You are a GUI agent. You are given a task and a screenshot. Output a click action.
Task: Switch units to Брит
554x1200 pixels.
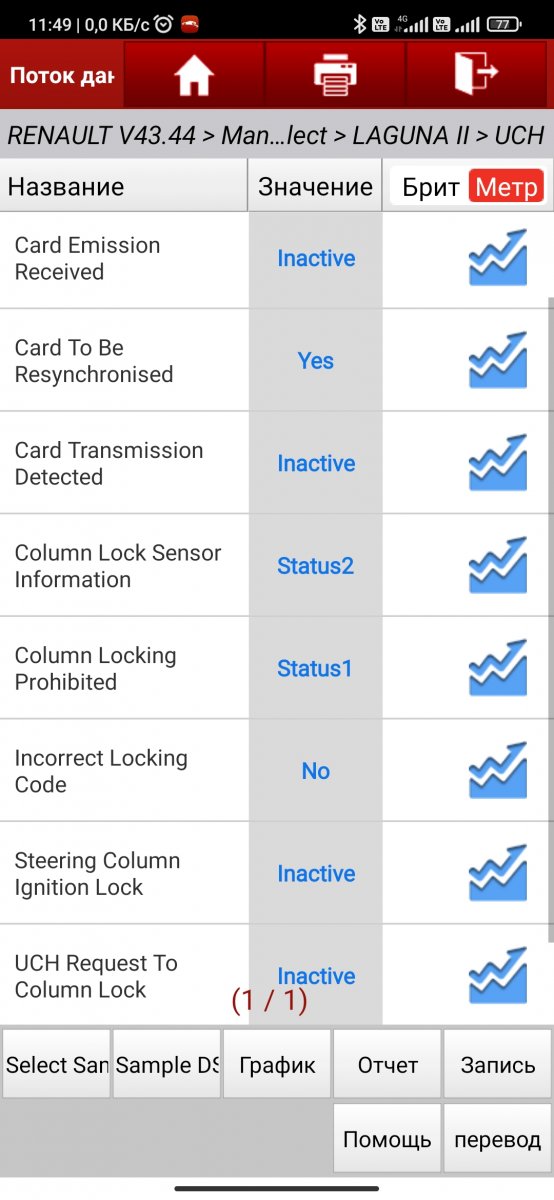point(430,187)
